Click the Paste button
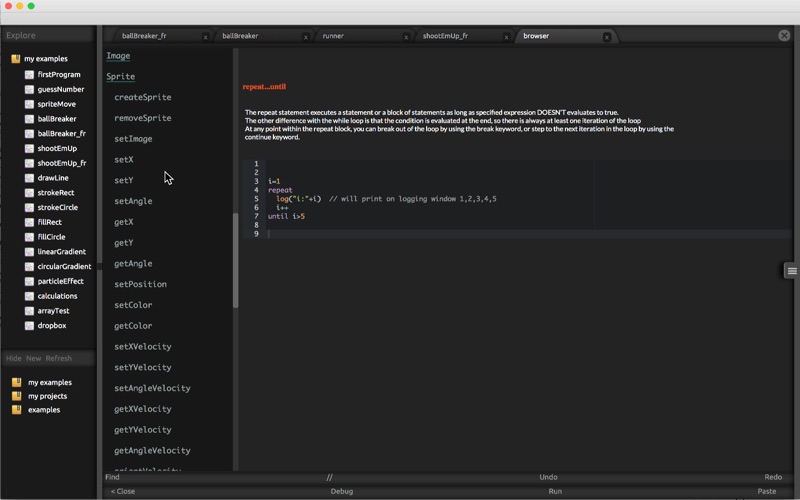 coord(767,491)
